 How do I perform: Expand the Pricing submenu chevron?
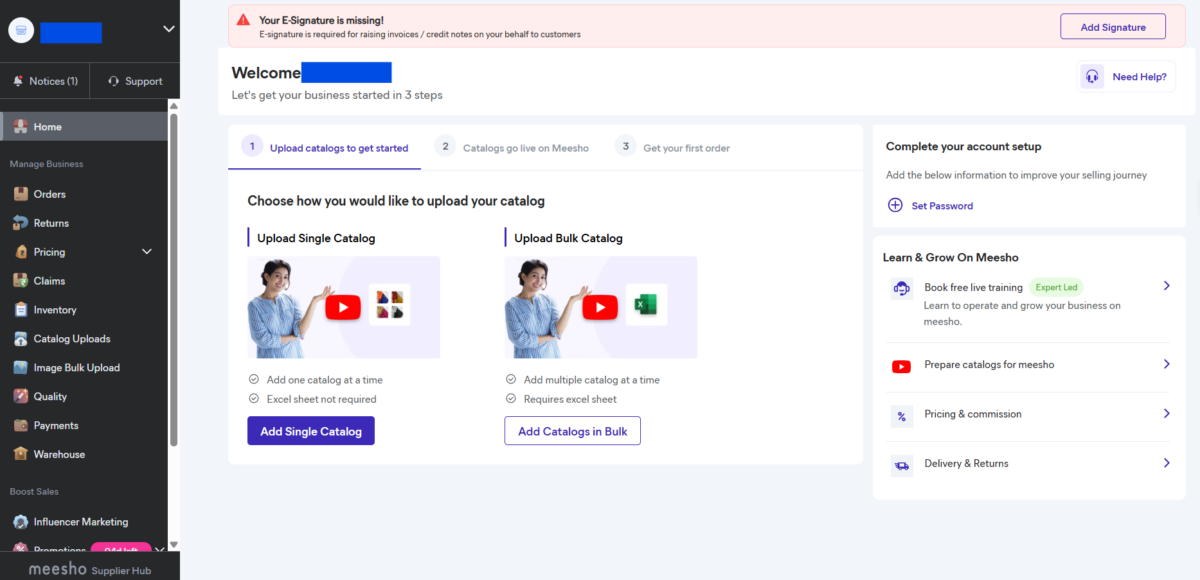(147, 252)
